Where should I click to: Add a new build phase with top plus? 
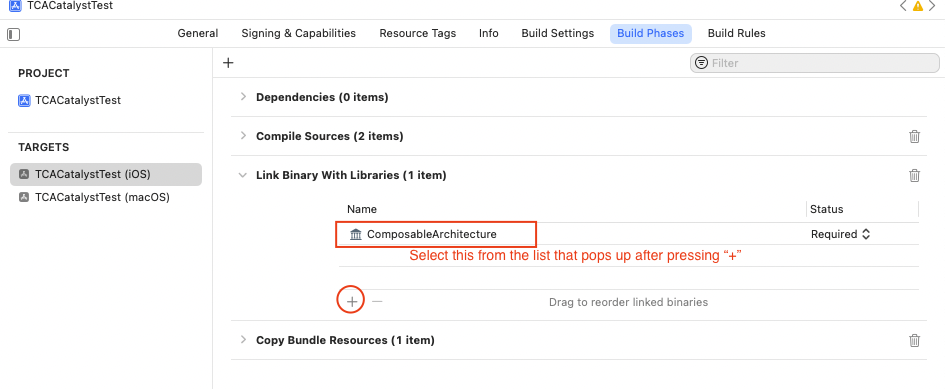228,63
